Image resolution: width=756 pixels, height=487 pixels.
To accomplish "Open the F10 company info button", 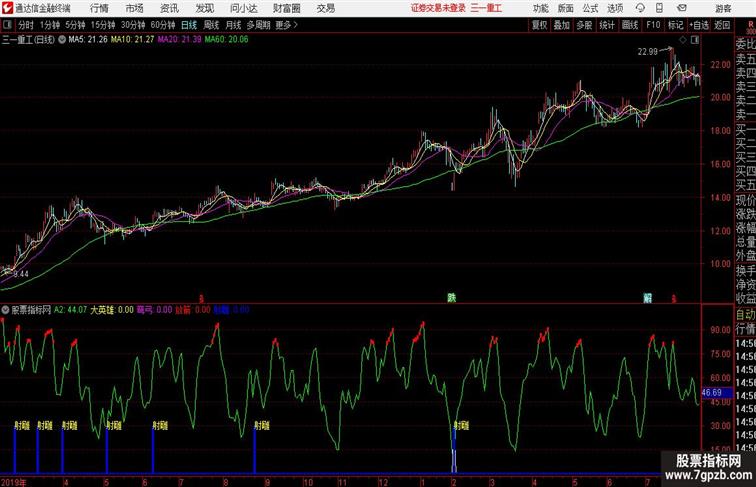I will click(x=653, y=25).
